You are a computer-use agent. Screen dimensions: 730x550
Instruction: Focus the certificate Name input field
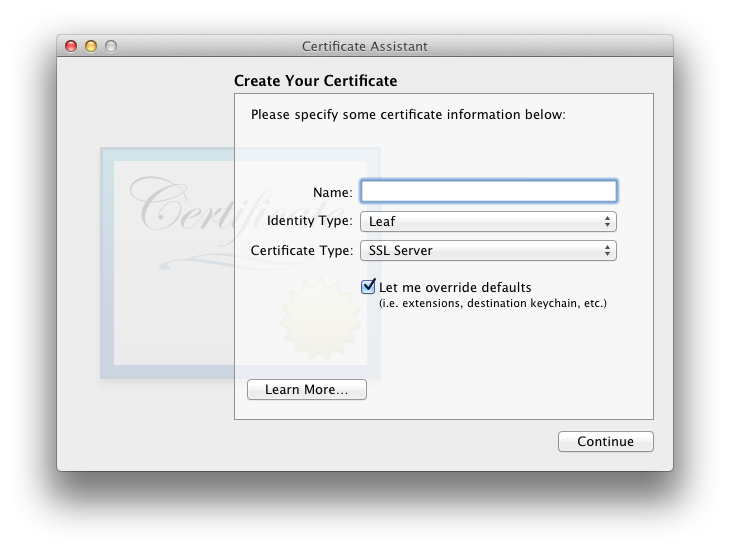click(489, 191)
